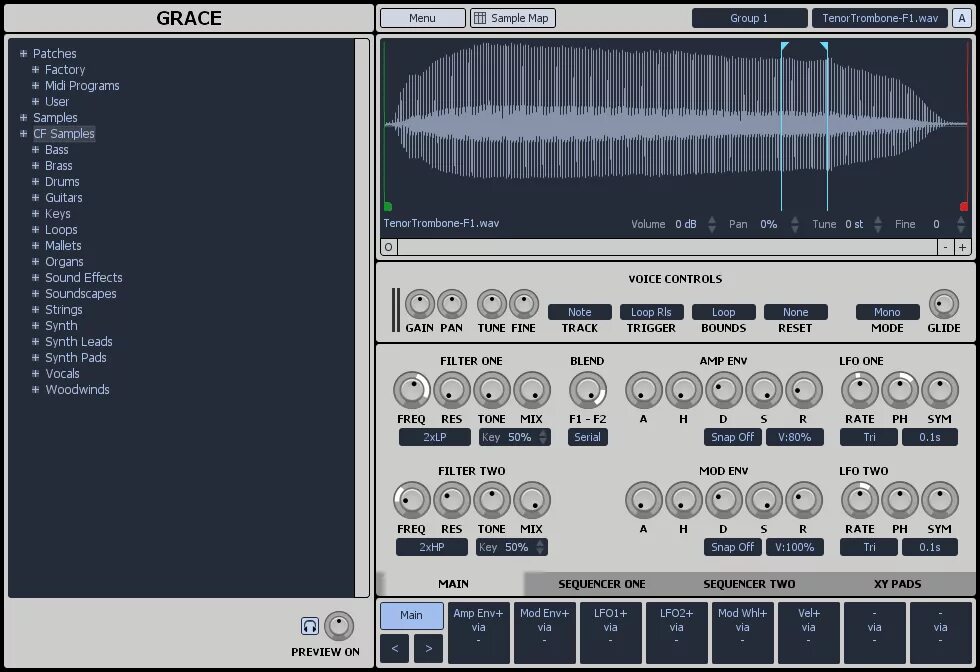Viewport: 980px width, 672px height.
Task: Open the TenorTrombone-F1.wav sample selector
Action: pos(880,18)
